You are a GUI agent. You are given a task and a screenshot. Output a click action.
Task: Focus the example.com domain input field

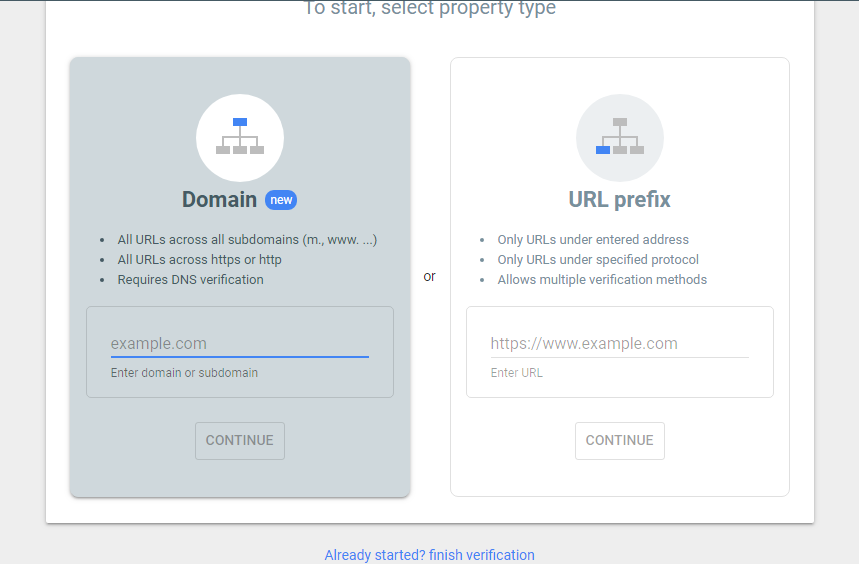(x=240, y=344)
